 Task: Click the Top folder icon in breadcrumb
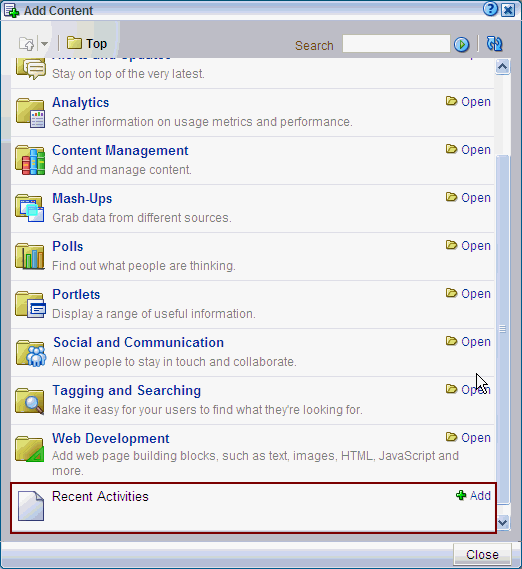pos(74,43)
